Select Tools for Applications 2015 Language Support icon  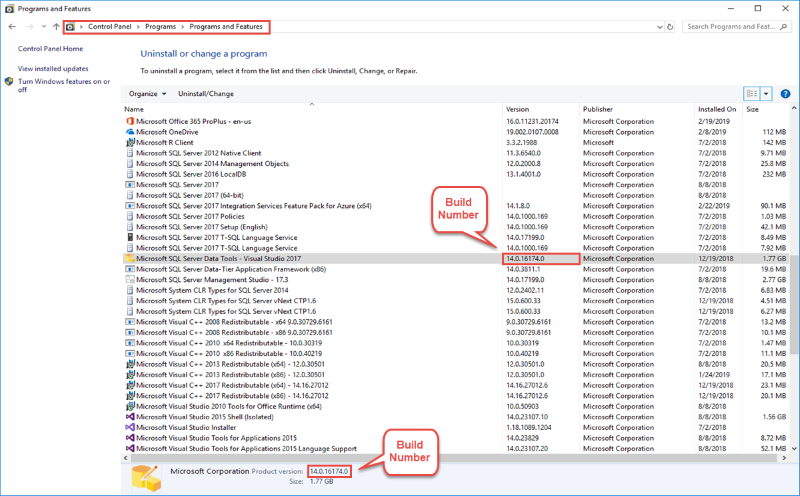pyautogui.click(x=130, y=449)
